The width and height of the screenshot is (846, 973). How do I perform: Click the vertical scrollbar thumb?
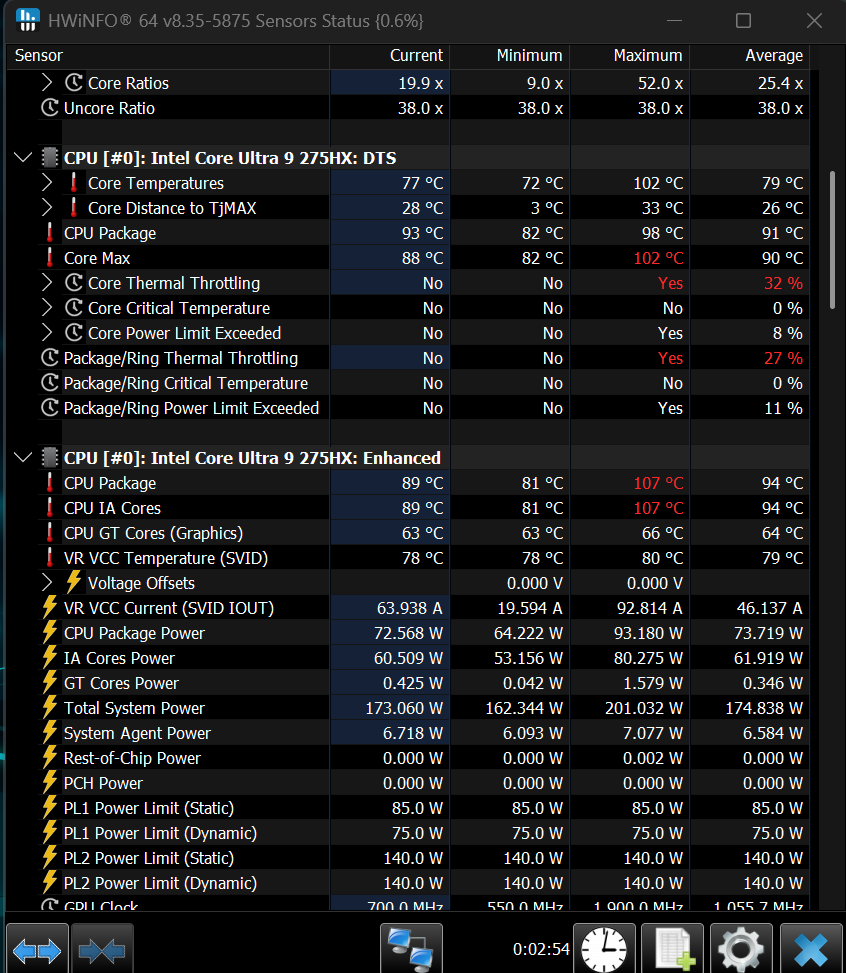(832, 240)
